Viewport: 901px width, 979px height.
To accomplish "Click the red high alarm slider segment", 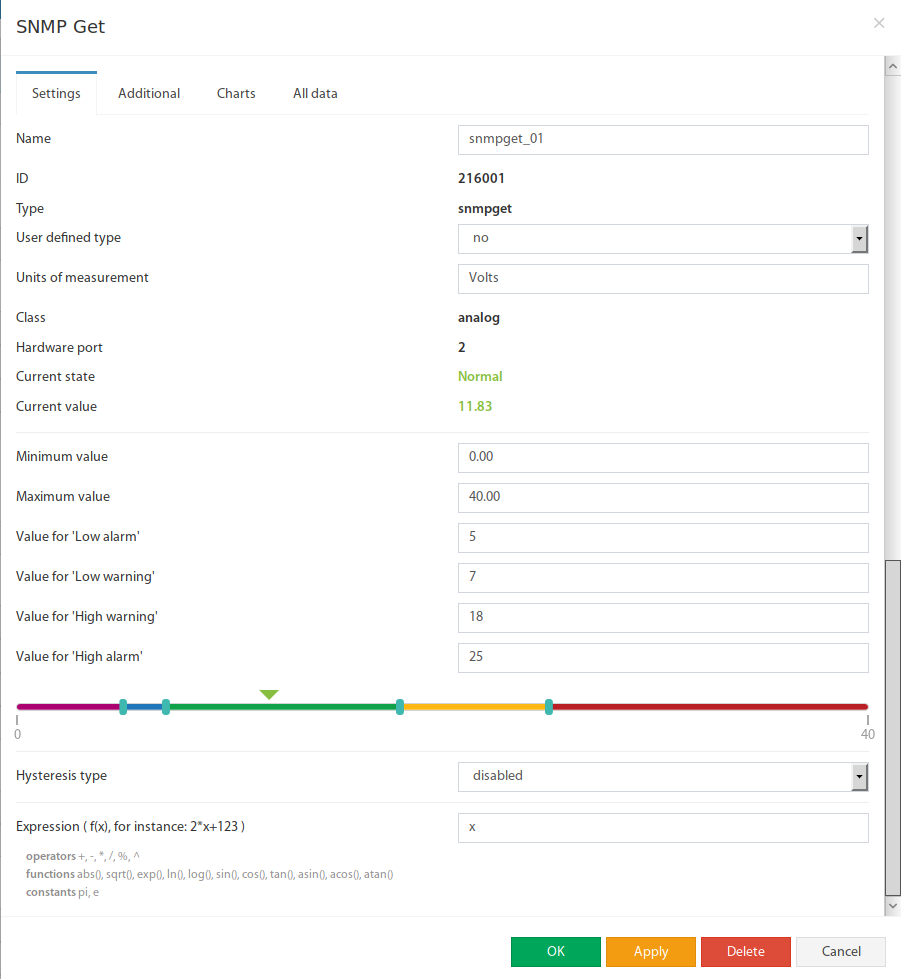I will (711, 707).
